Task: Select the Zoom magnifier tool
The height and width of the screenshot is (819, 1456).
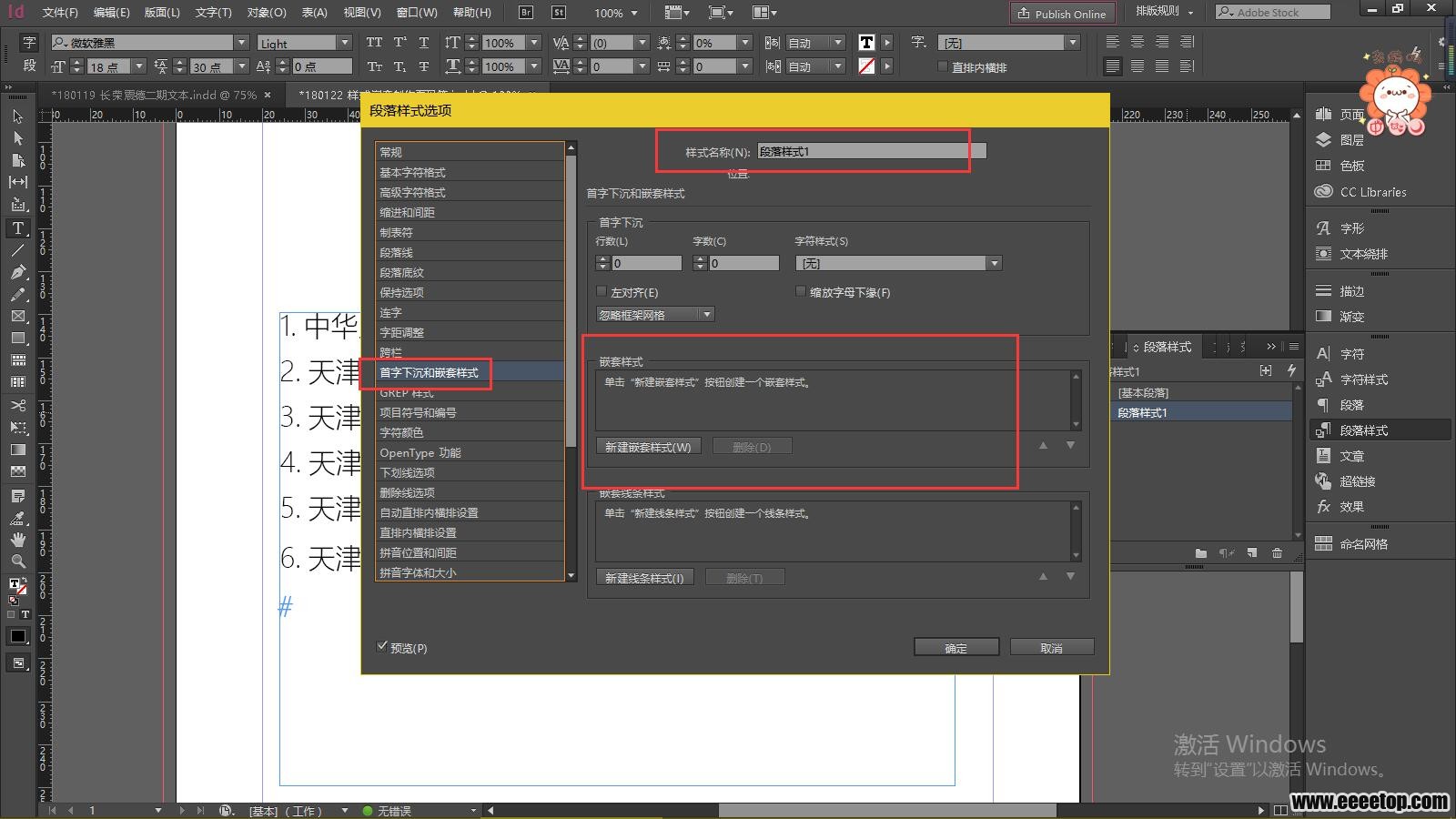Action: point(17,561)
